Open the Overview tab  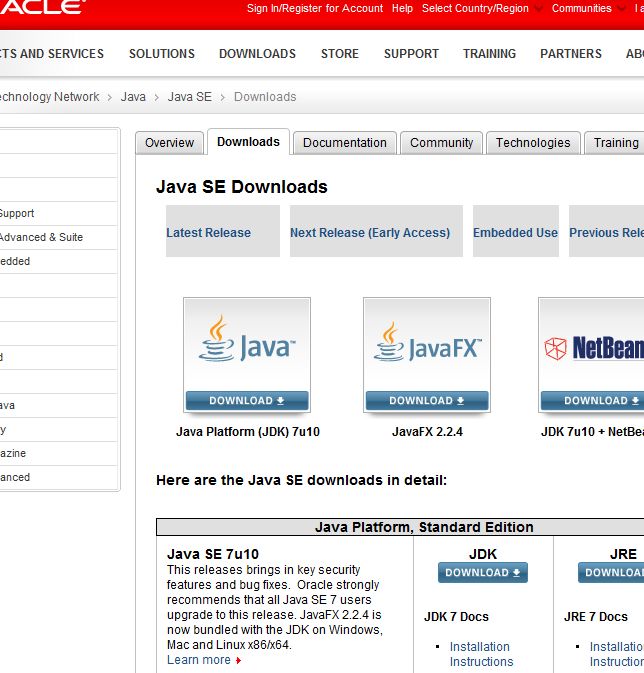point(170,142)
